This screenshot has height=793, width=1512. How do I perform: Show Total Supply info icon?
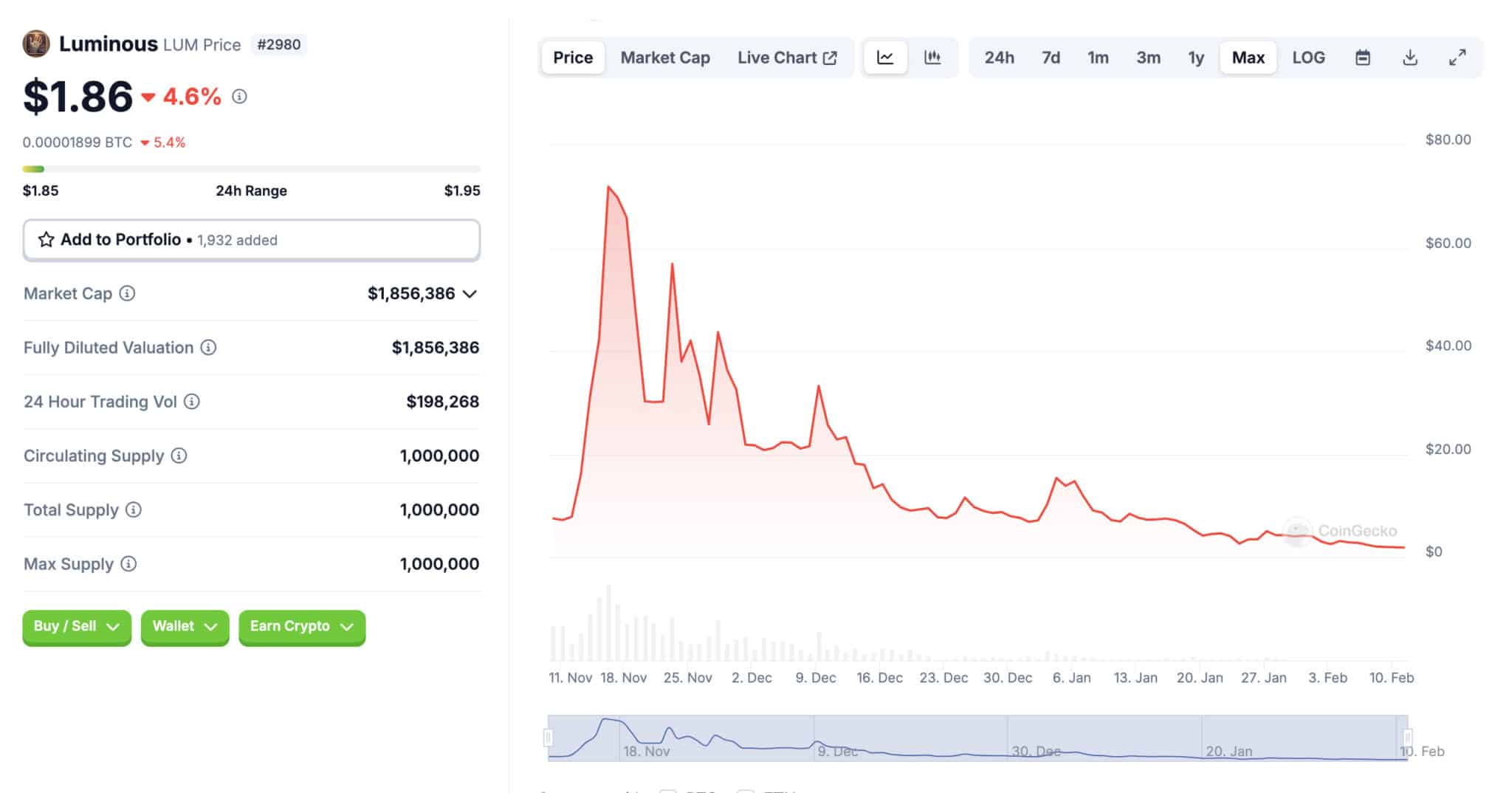click(133, 509)
